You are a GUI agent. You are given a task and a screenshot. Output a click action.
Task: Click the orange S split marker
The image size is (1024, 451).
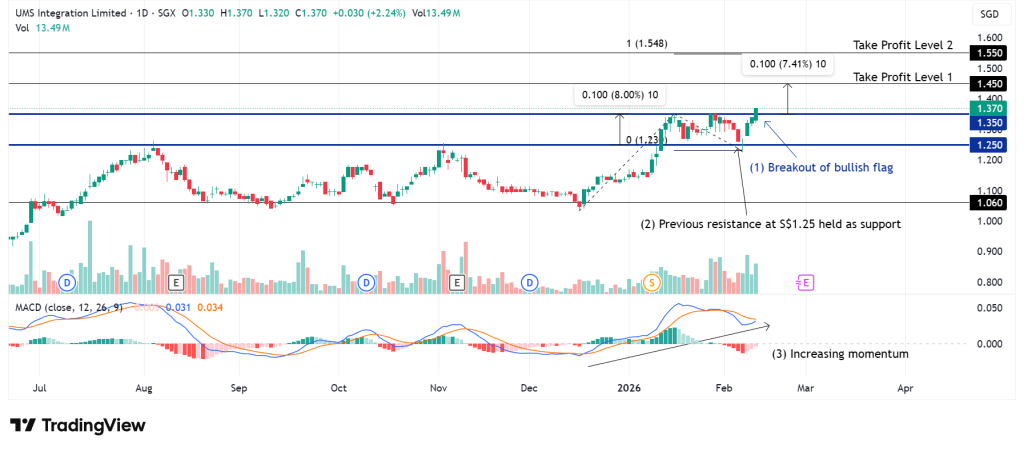[652, 283]
